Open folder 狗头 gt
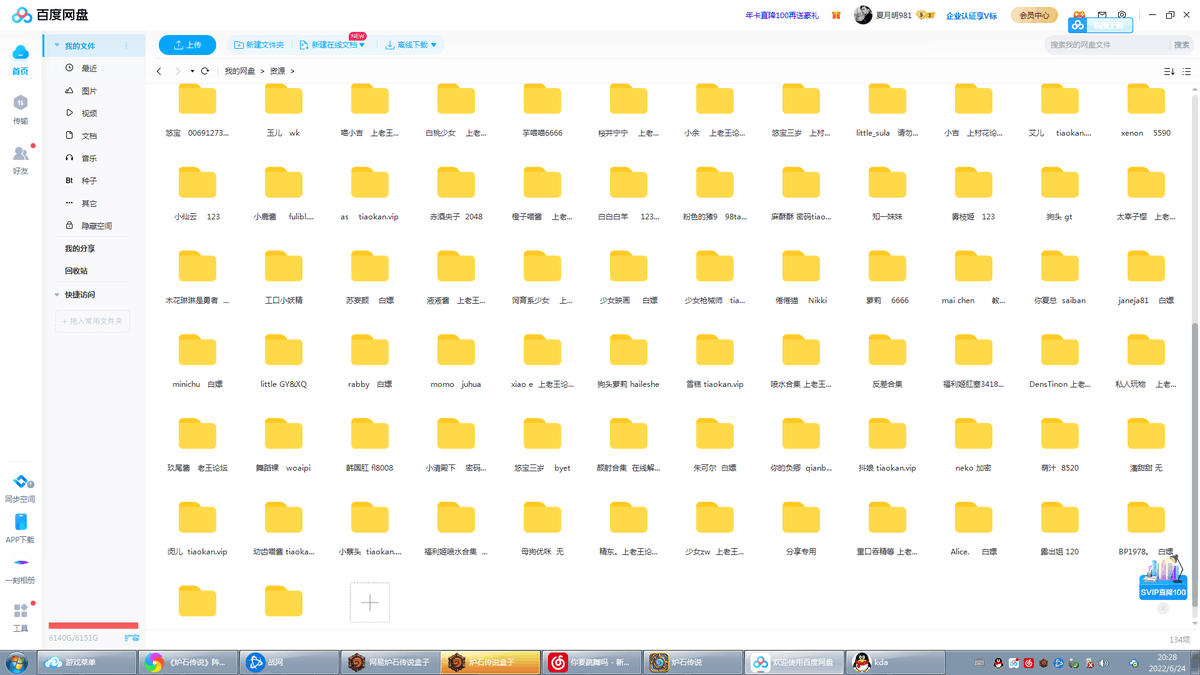The image size is (1200, 675). [x=1059, y=184]
